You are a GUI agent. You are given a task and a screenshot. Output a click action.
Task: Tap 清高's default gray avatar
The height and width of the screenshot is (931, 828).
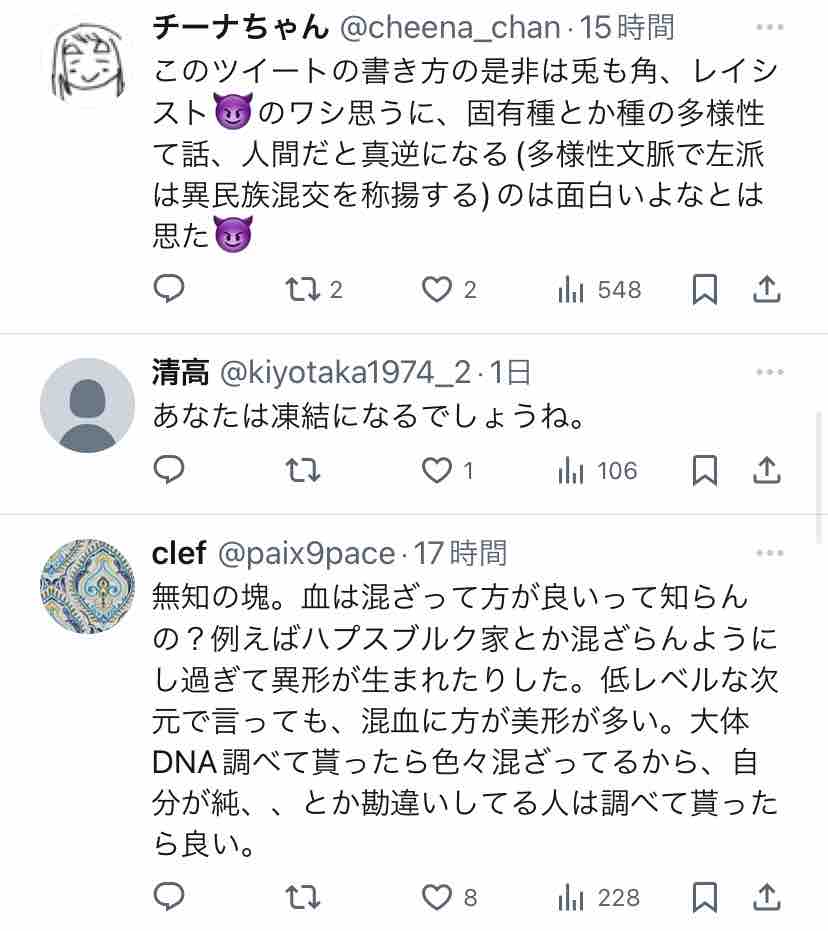tap(87, 405)
